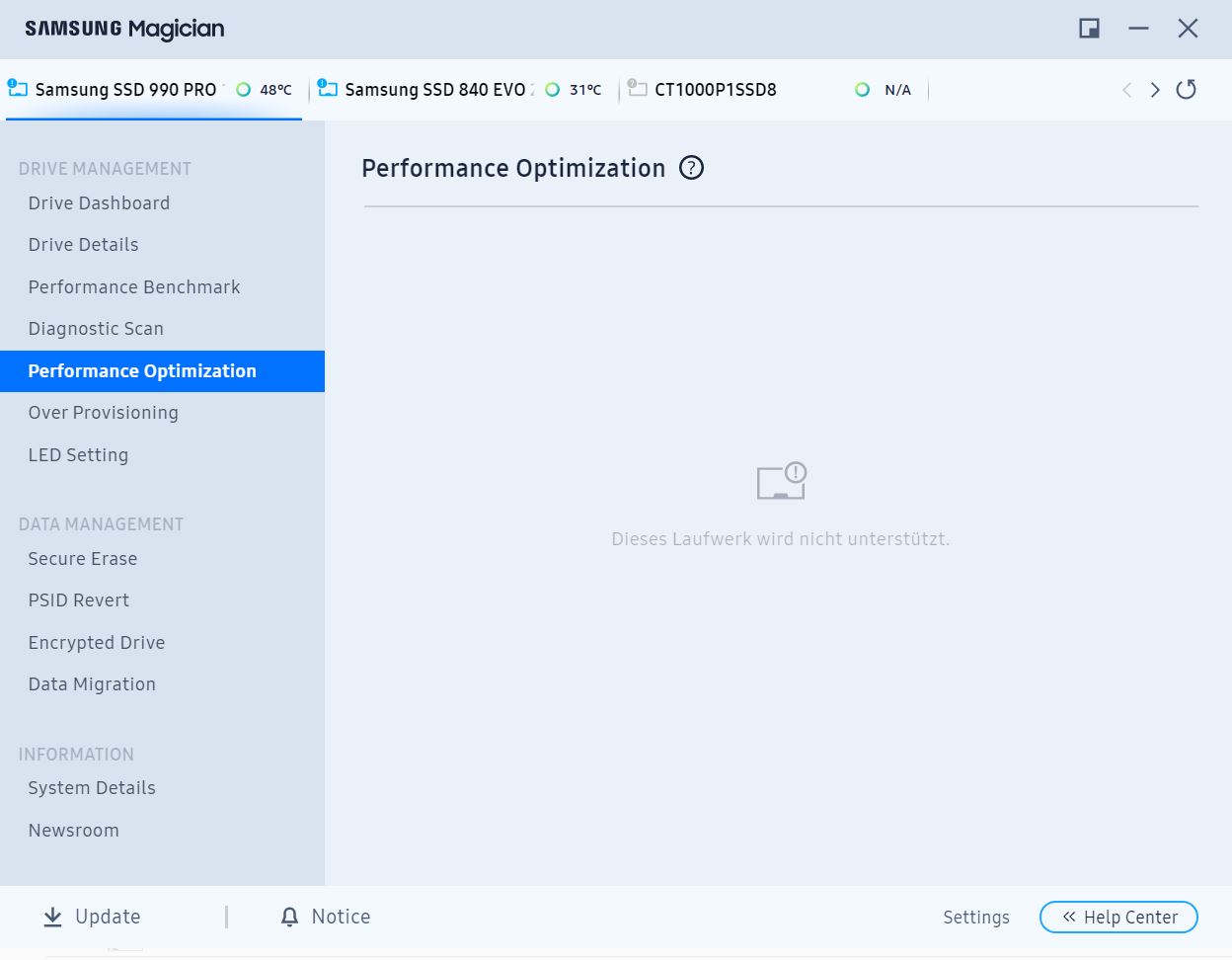
Task: Select Performance Optimization in sidebar
Action: click(x=162, y=371)
